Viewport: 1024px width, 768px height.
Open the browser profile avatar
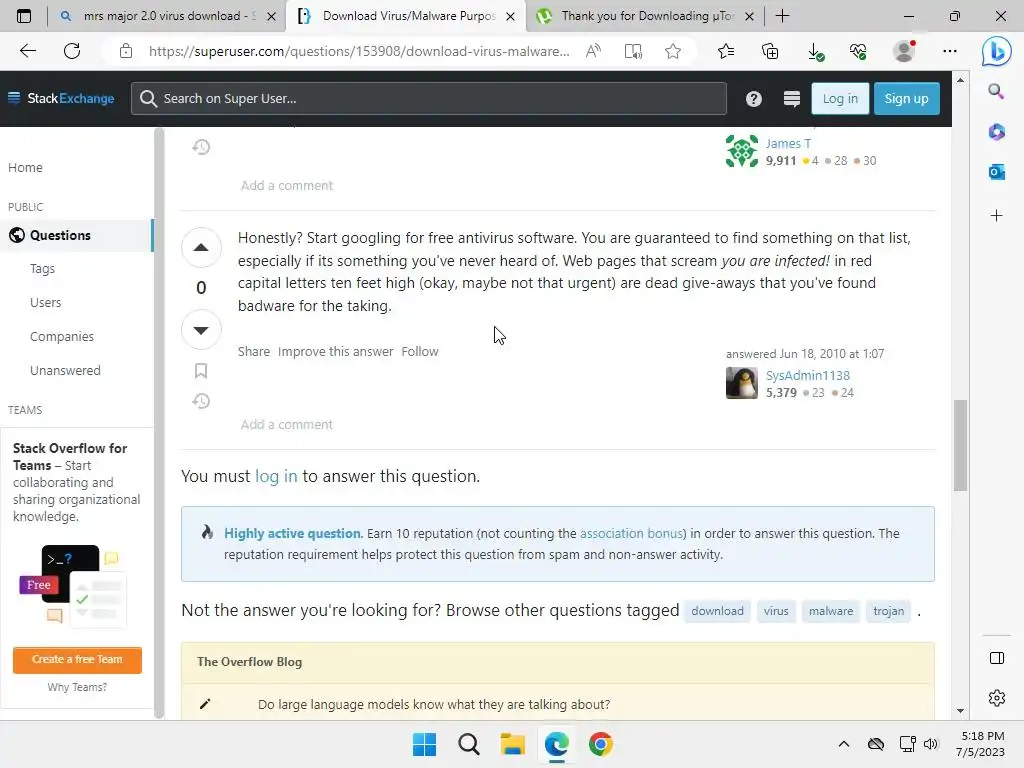point(904,51)
